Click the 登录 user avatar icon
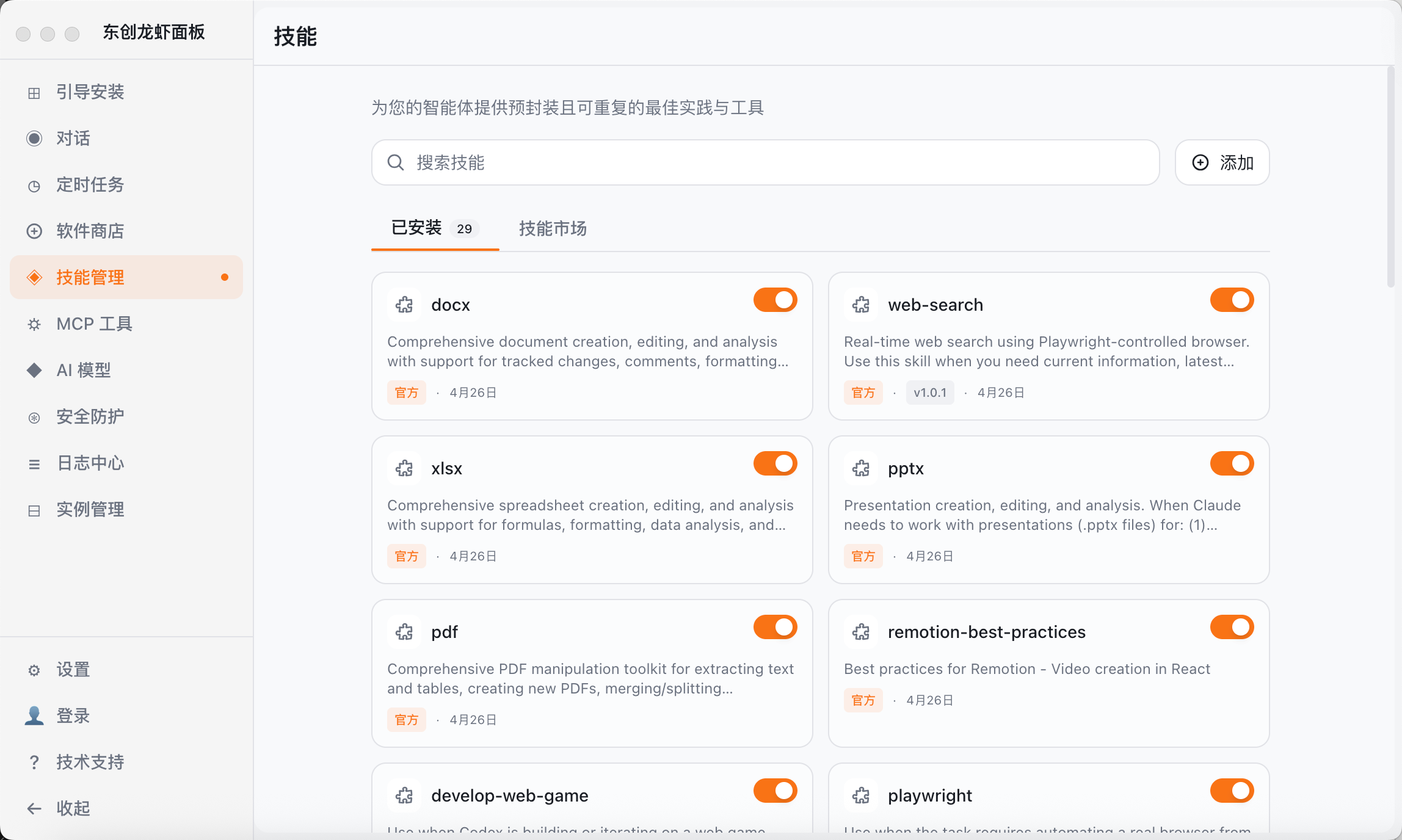Screen dimensions: 1402x840 [x=34, y=715]
